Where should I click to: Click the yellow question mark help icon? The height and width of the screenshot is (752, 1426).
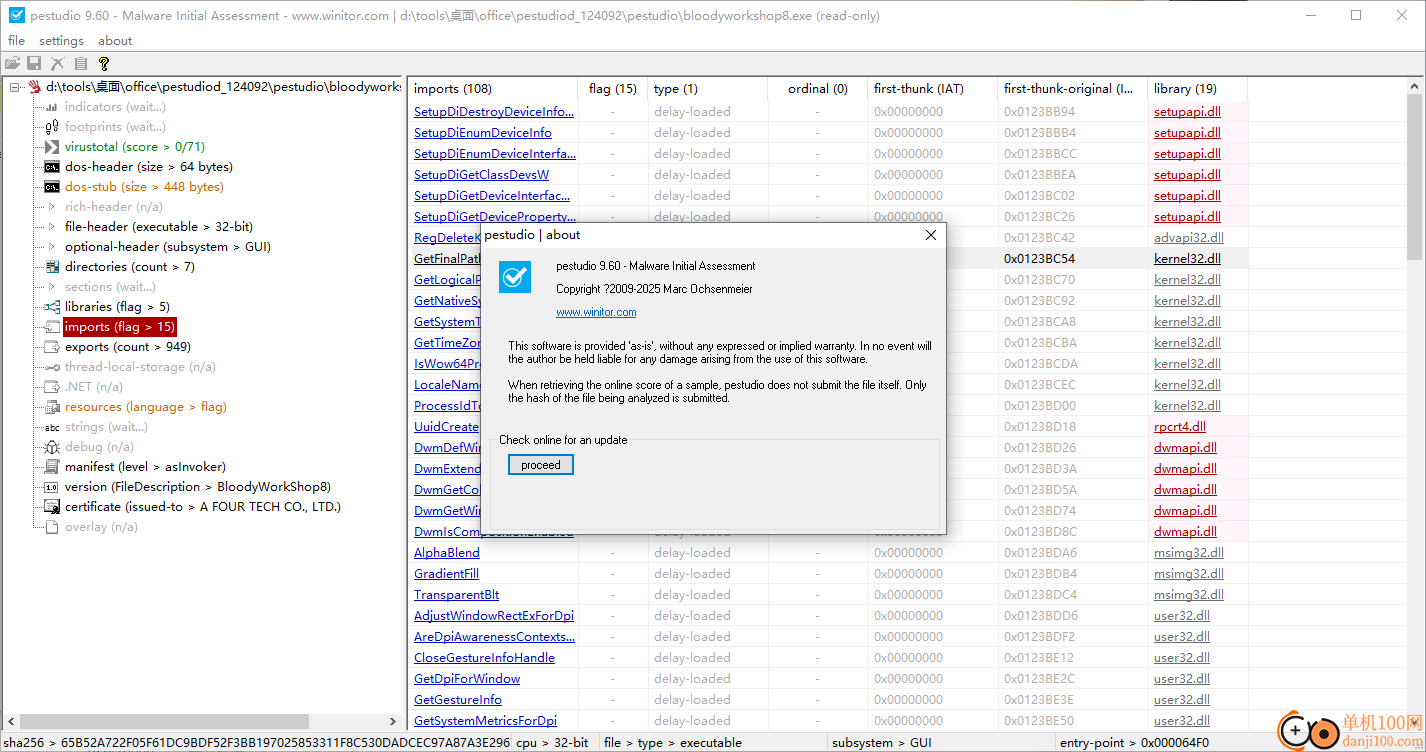pyautogui.click(x=103, y=63)
